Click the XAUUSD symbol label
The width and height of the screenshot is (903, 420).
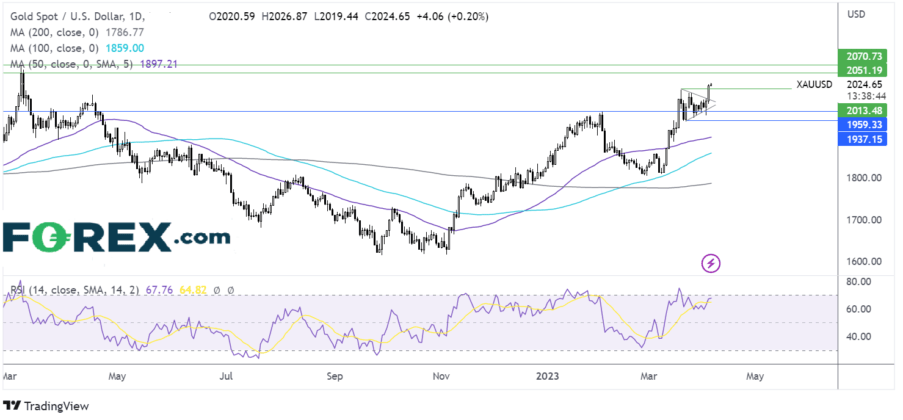[x=805, y=86]
